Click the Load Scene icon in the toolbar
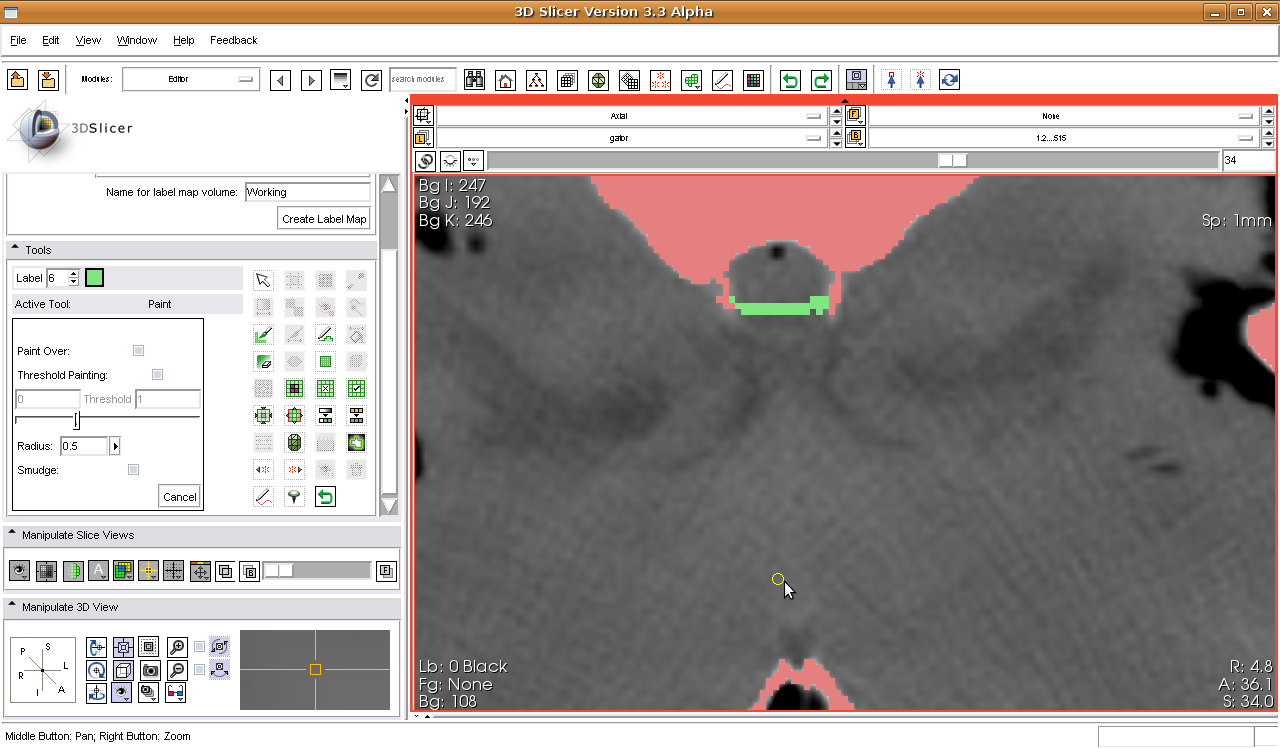 point(17,80)
